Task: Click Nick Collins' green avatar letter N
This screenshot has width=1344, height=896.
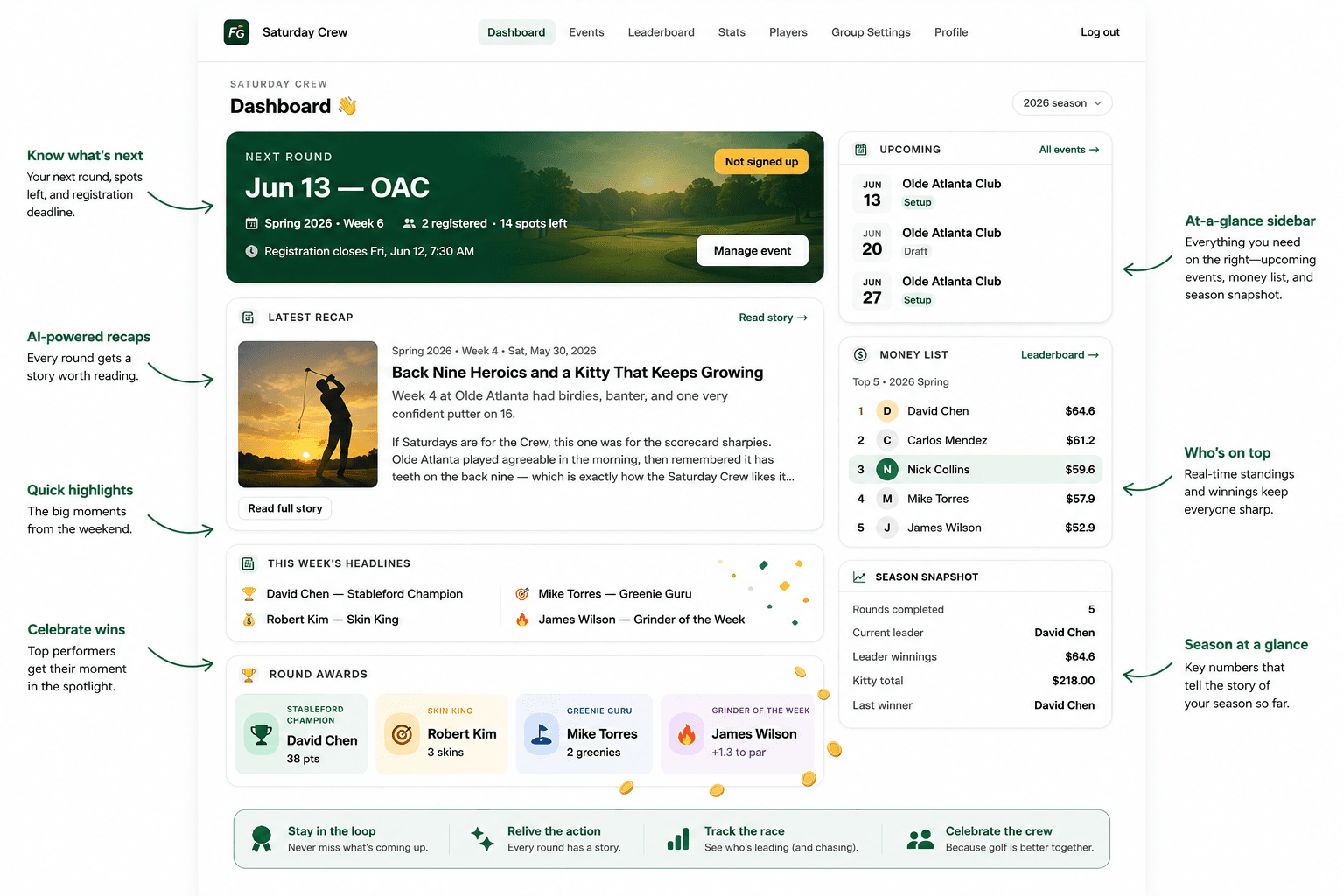Action: click(887, 470)
